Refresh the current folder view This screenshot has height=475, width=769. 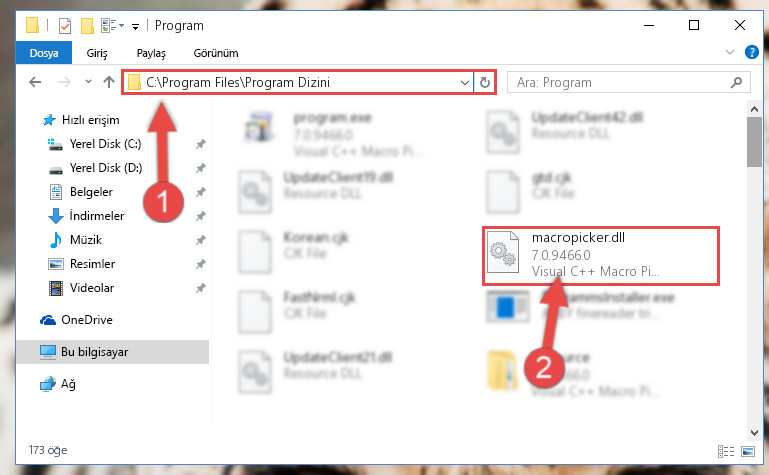(485, 82)
